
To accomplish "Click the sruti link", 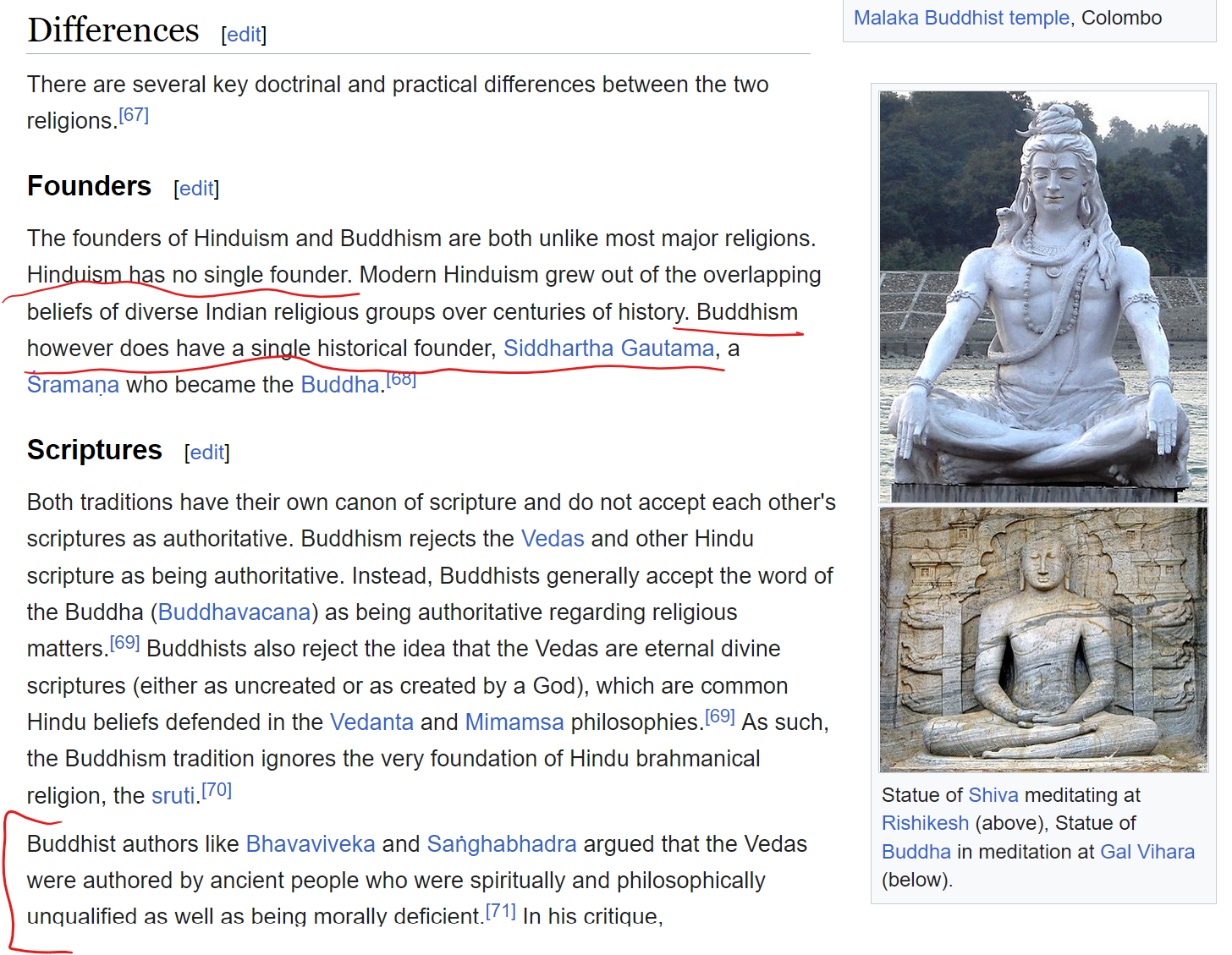I will (173, 796).
